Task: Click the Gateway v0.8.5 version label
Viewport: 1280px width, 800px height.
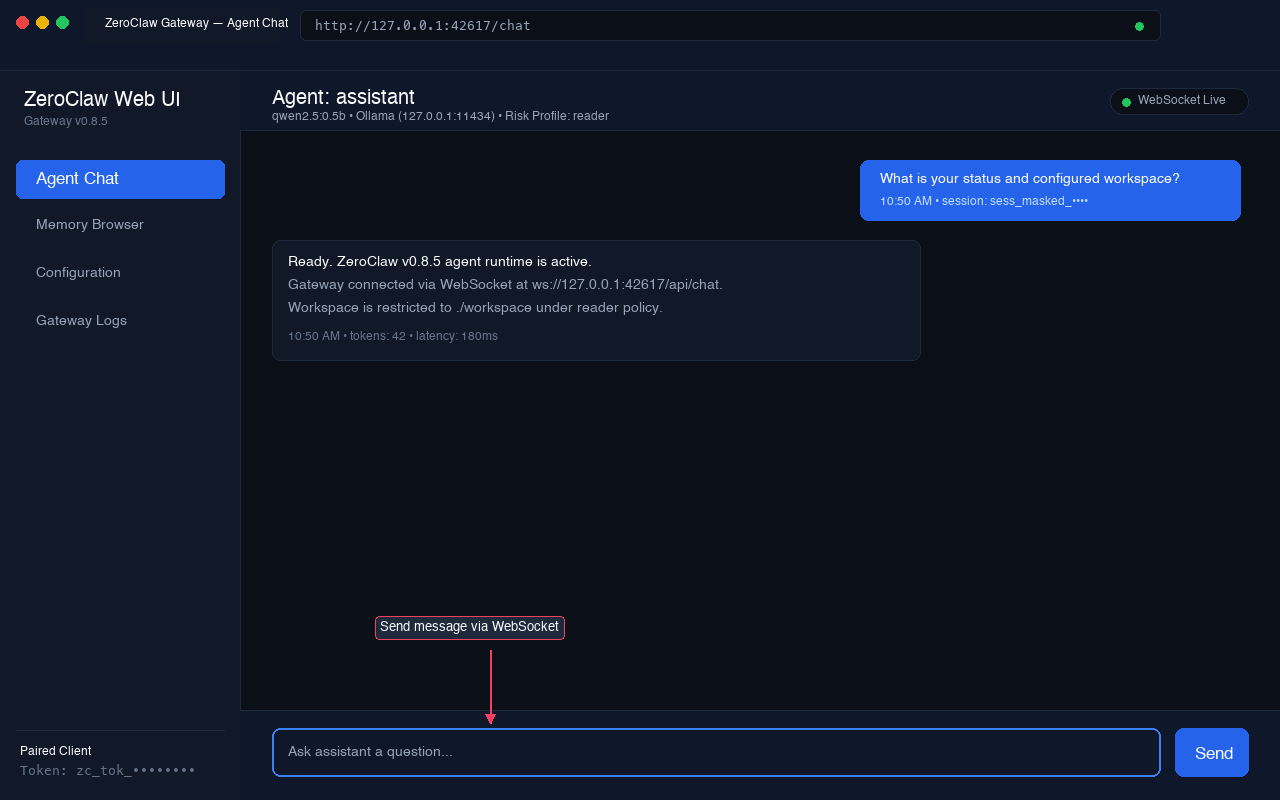Action: tap(66, 121)
